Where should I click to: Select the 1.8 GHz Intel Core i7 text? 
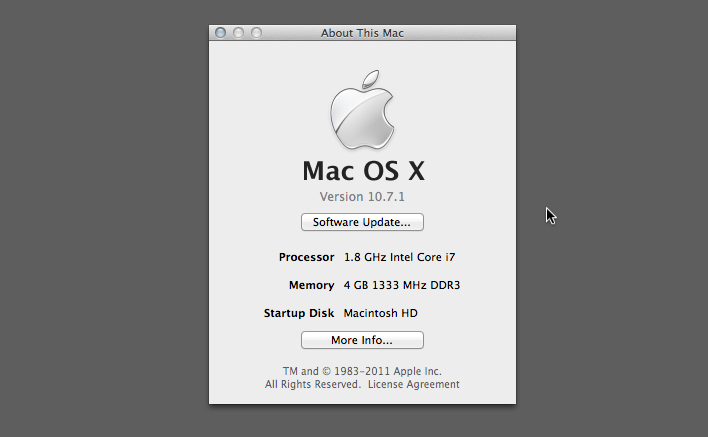pyautogui.click(x=400, y=257)
